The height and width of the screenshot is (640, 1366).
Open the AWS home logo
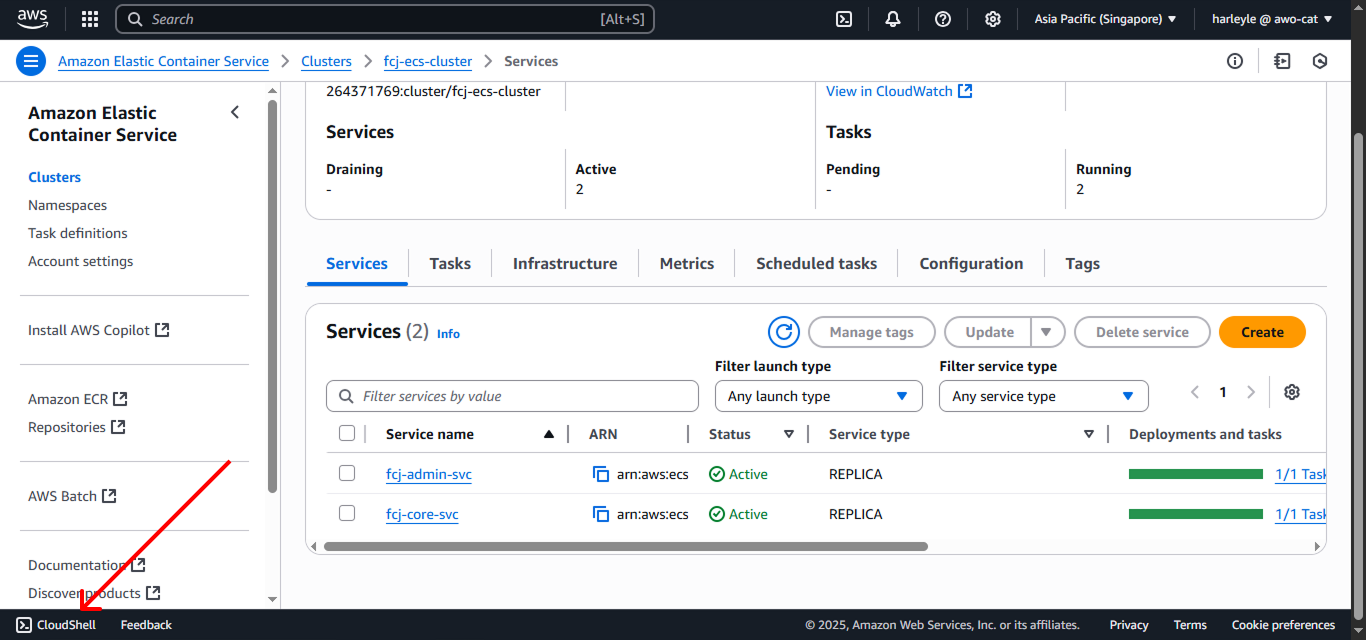[33, 18]
